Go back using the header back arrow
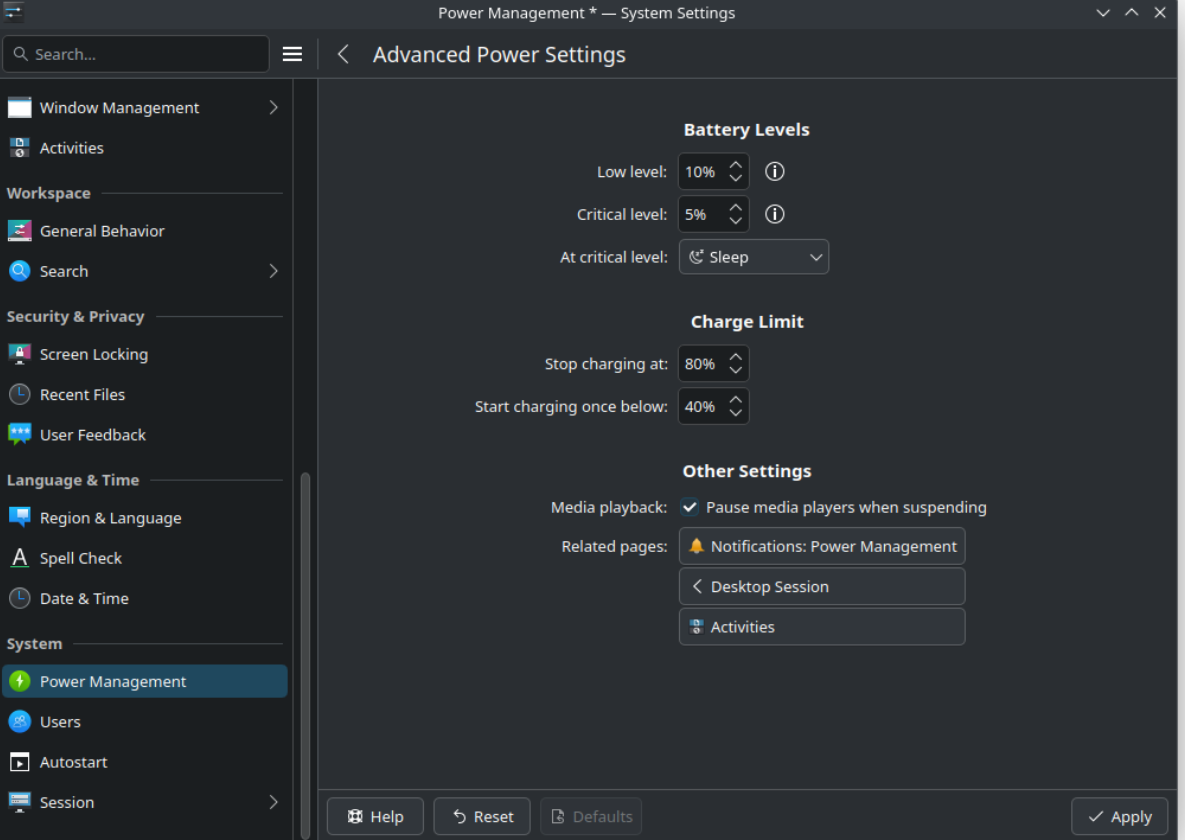The width and height of the screenshot is (1185, 840). coord(343,54)
